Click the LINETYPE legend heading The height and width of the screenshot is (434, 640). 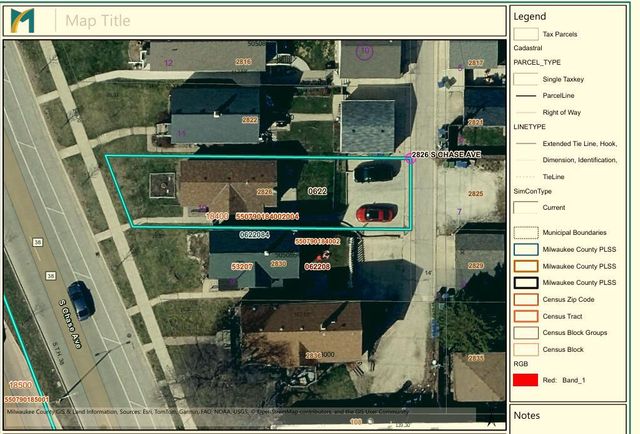[529, 127]
